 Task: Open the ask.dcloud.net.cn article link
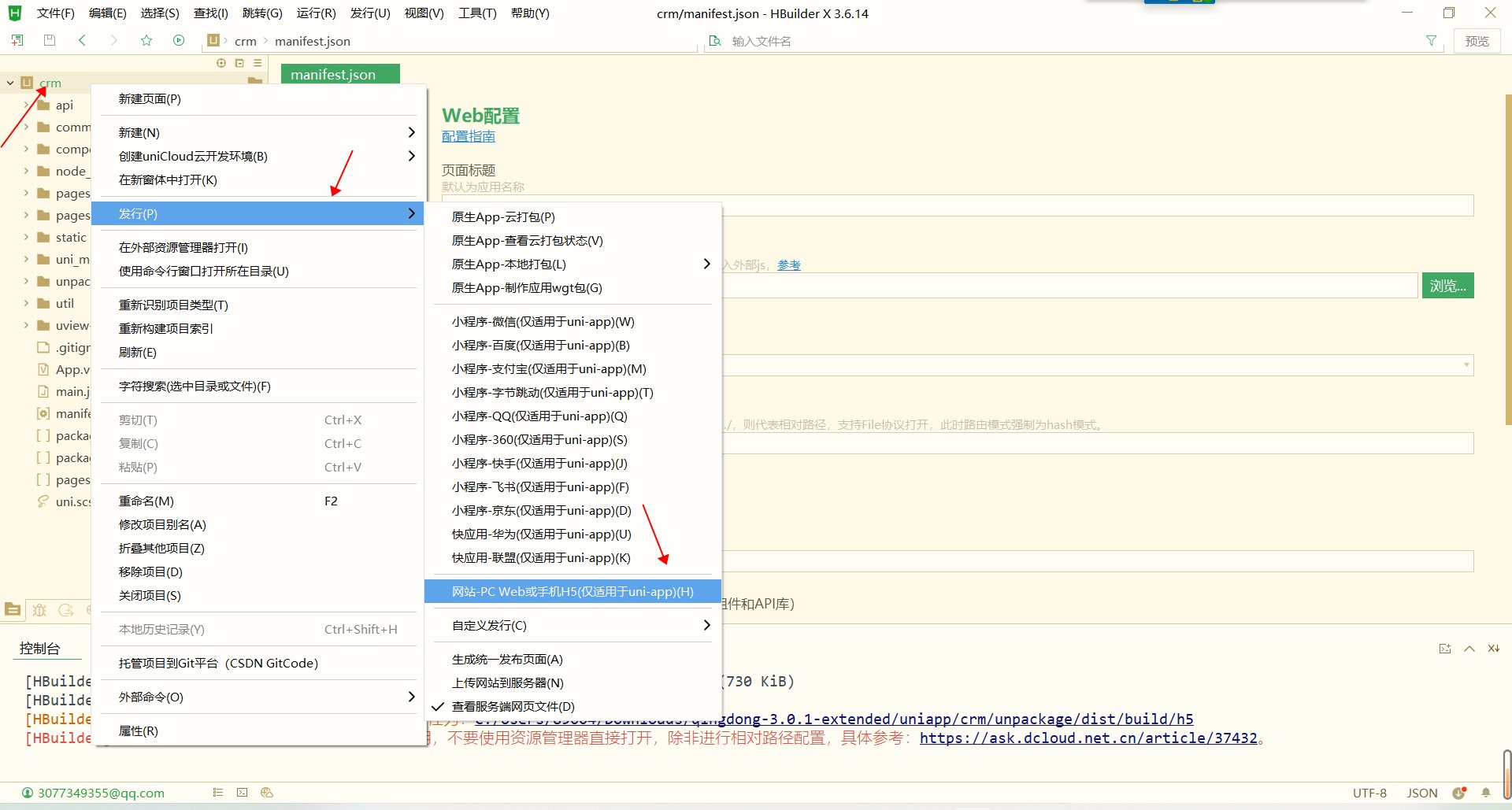coord(1088,738)
